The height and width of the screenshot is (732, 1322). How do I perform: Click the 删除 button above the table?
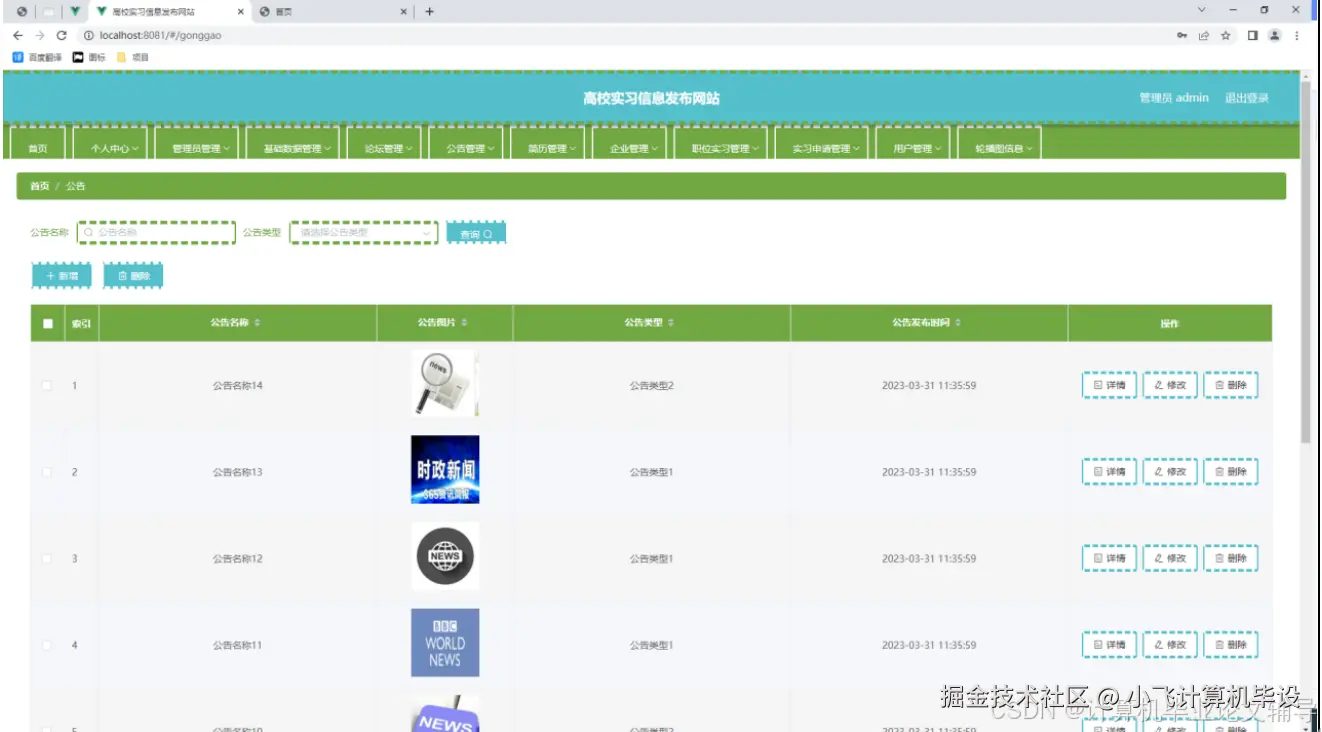[133, 275]
